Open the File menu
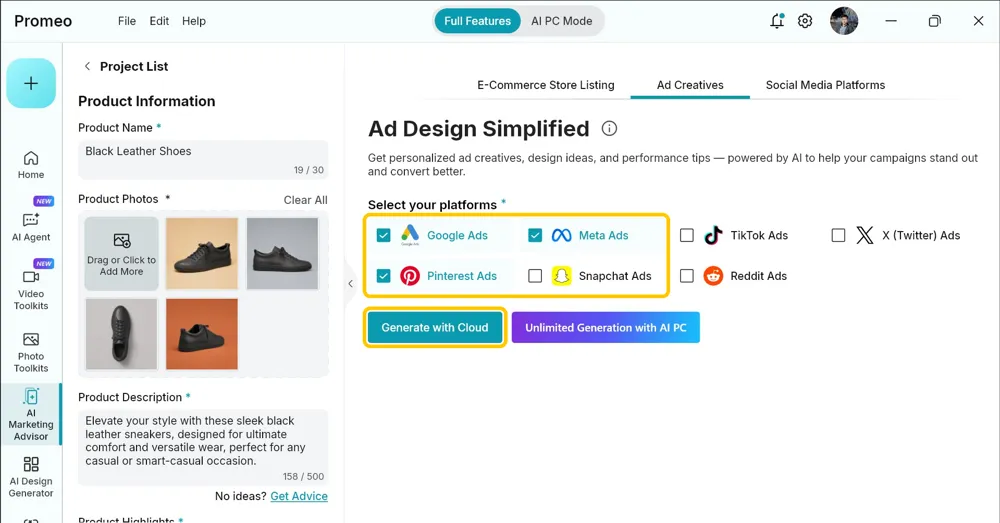This screenshot has height=523, width=1000. 127,21
